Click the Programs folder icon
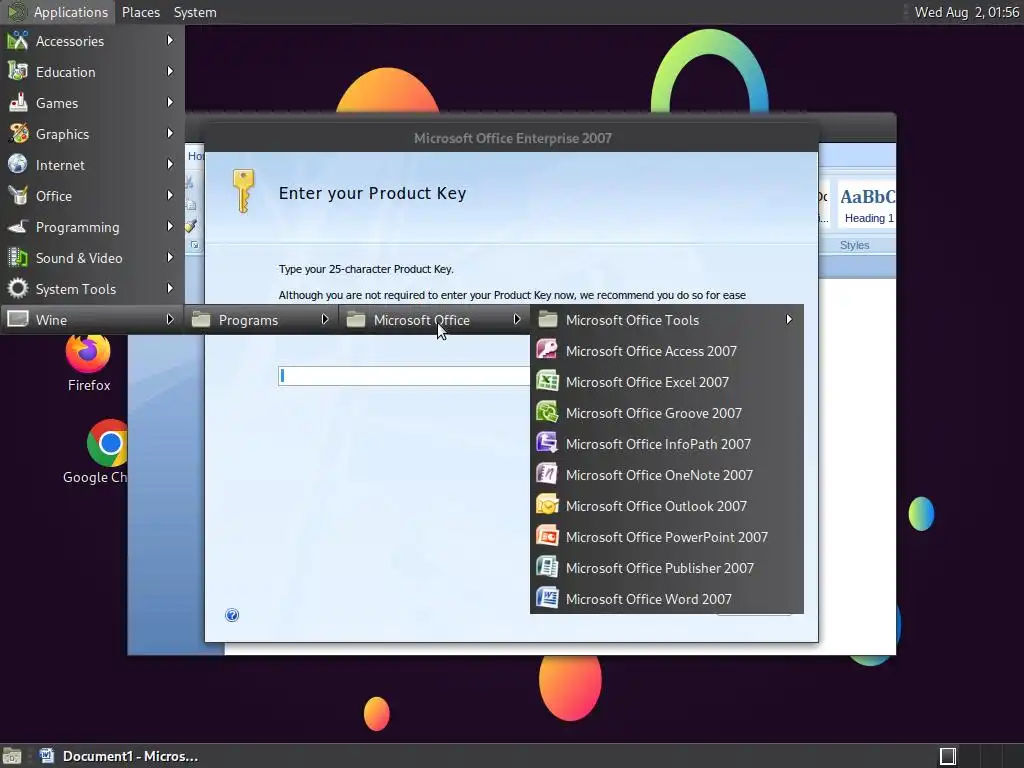Image resolution: width=1024 pixels, height=768 pixels. click(x=200, y=320)
